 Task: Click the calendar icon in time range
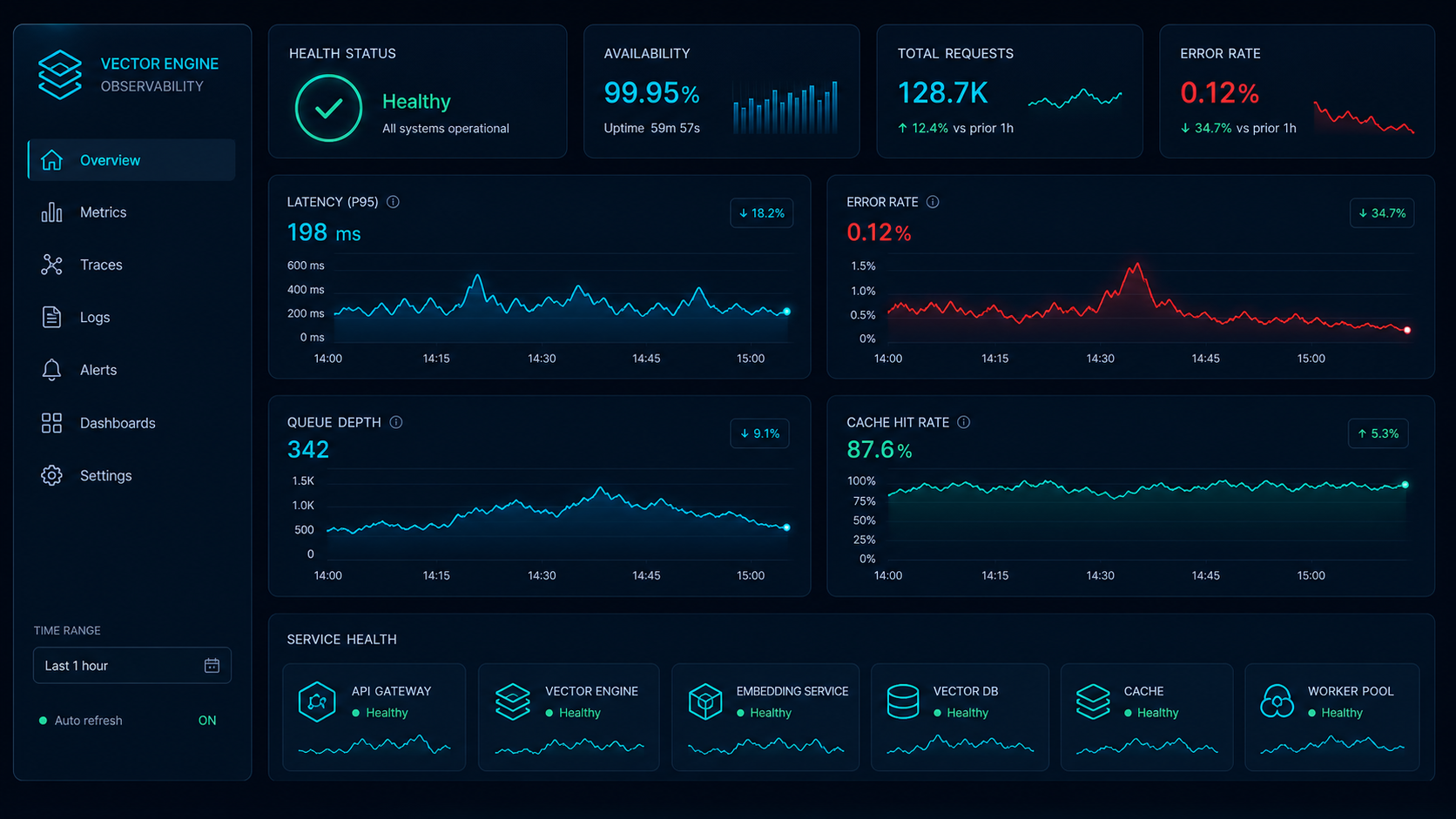point(212,666)
